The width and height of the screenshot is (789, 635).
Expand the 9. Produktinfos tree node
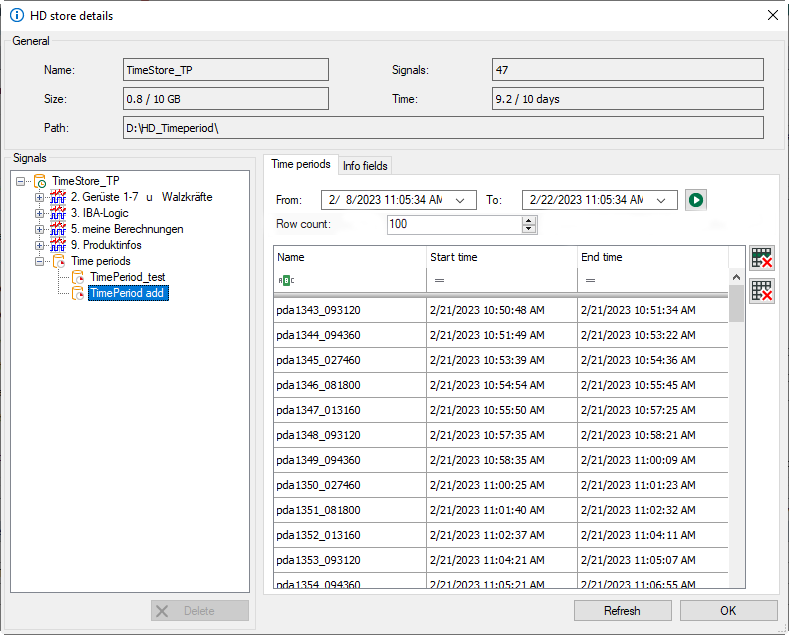40,245
